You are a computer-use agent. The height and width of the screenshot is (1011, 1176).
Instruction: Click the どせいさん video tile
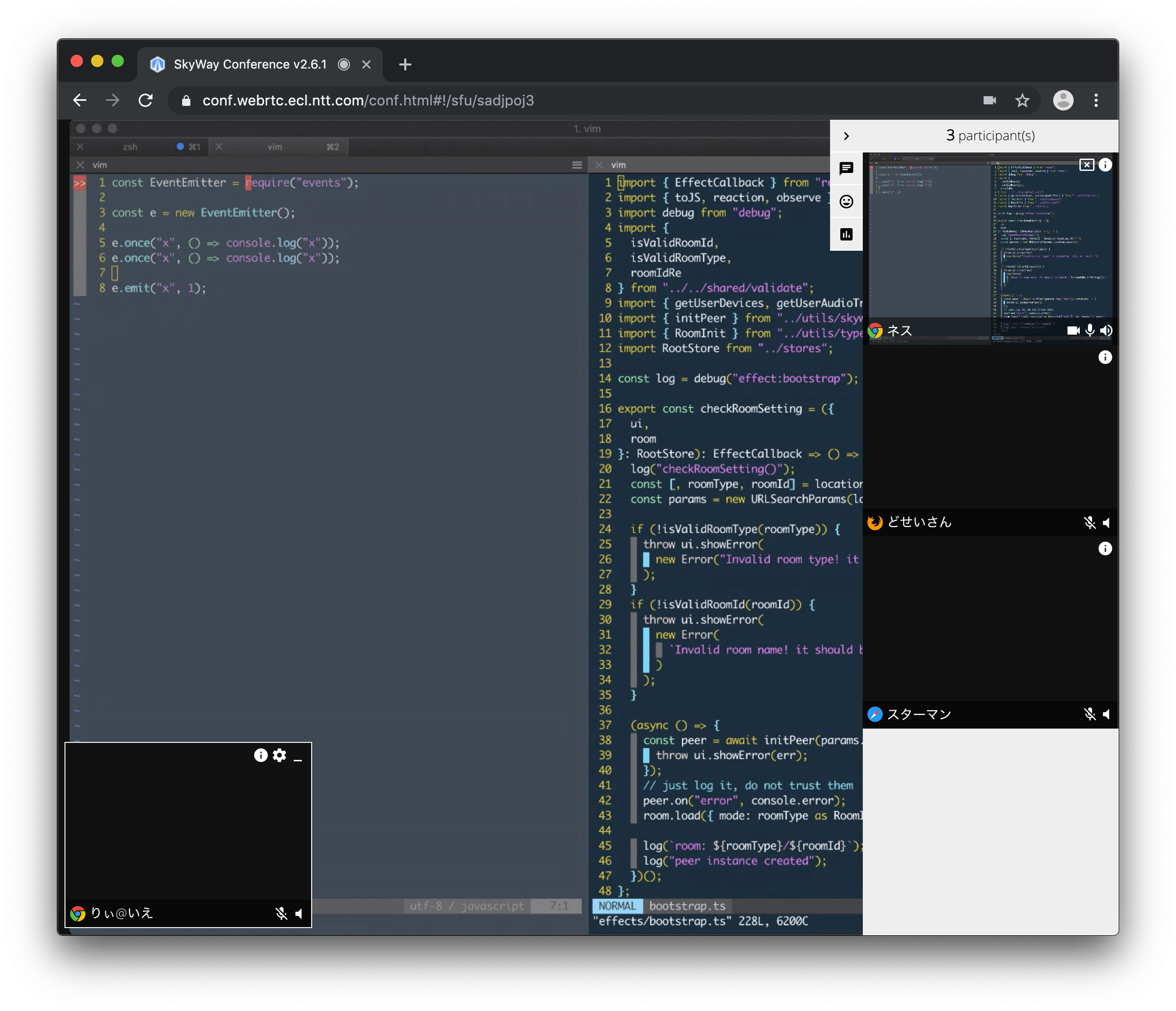pos(990,441)
